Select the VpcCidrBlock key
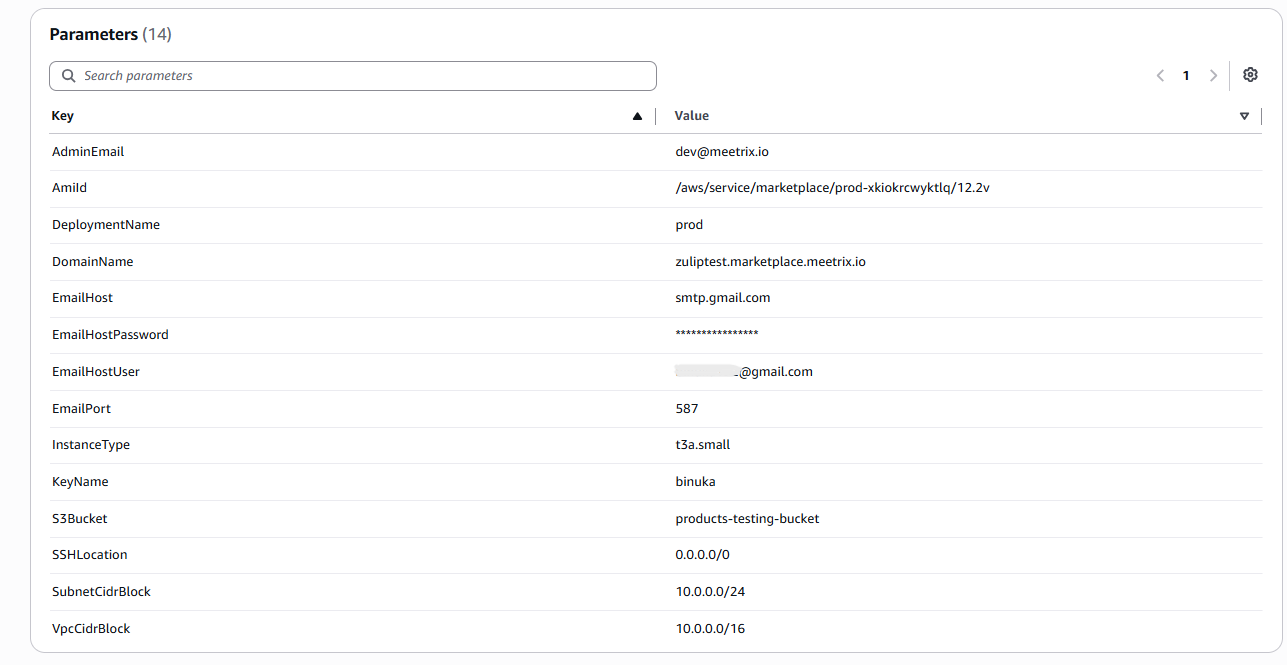The image size is (1287, 665). click(91, 629)
